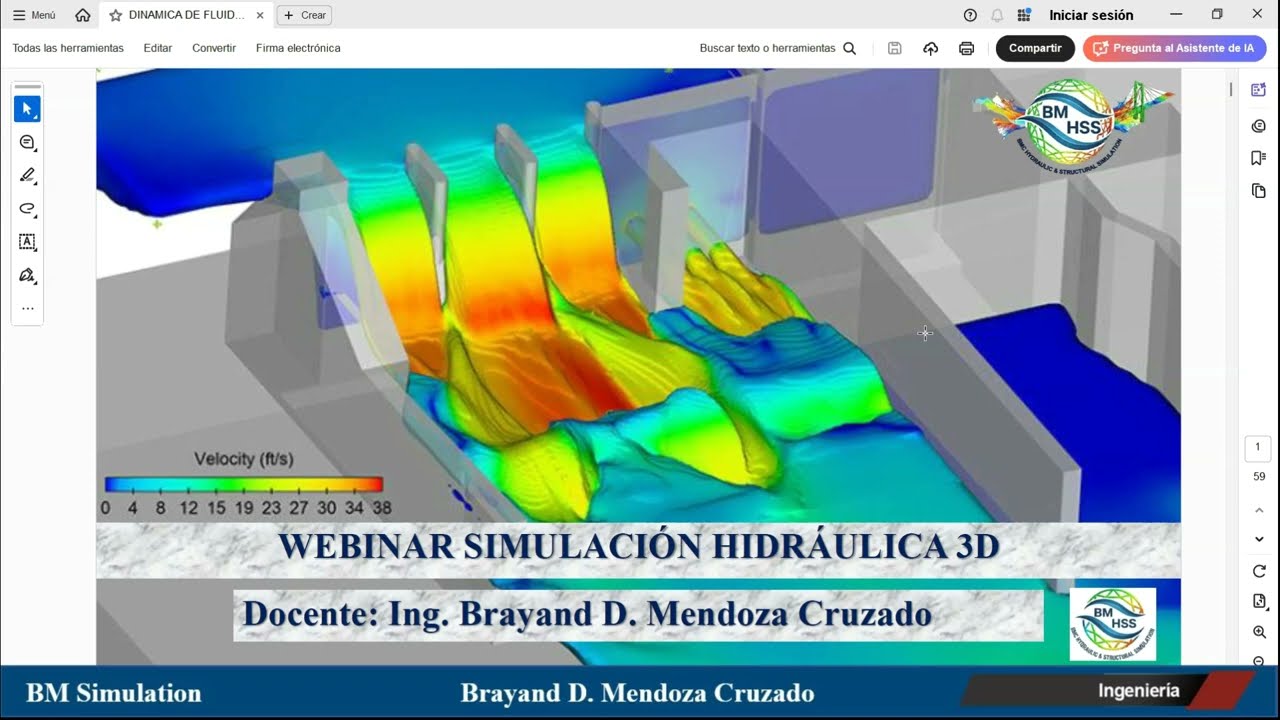This screenshot has height=720, width=1280.
Task: Click the velocity color legend bar
Action: 244,485
